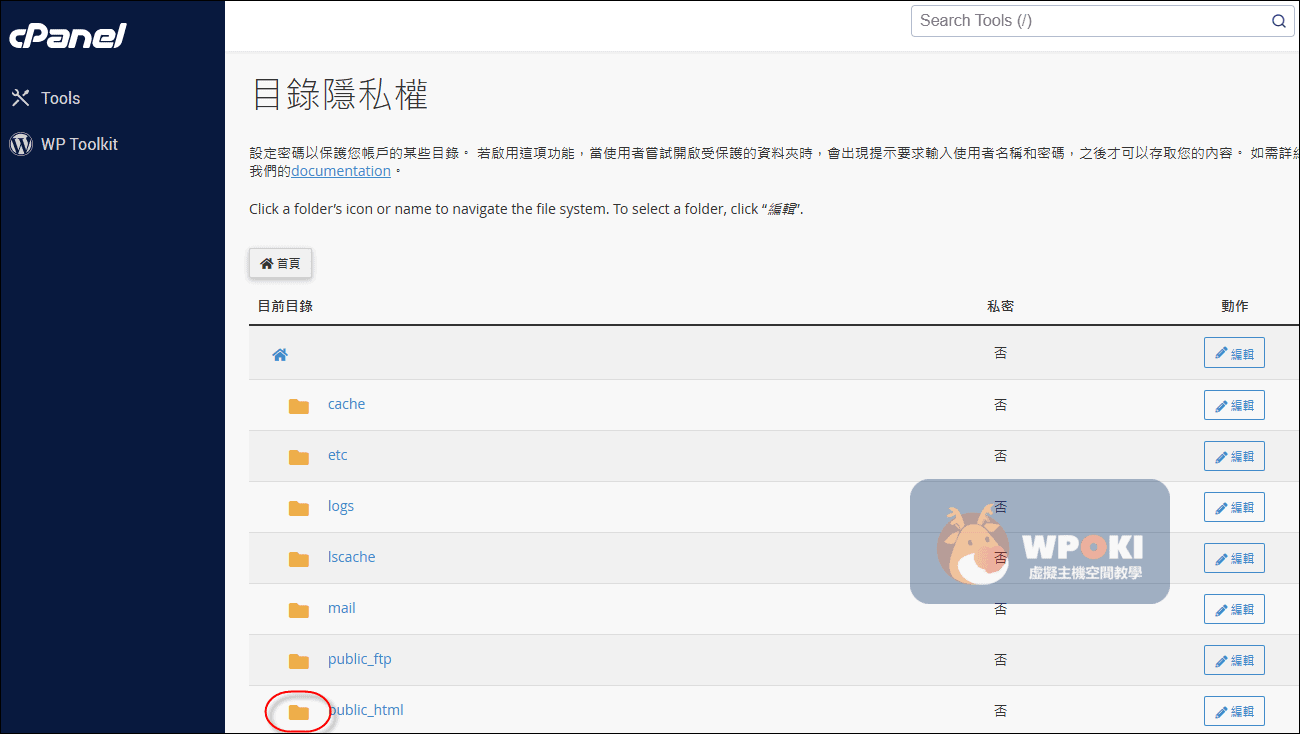Open the logs folder icon

point(298,507)
